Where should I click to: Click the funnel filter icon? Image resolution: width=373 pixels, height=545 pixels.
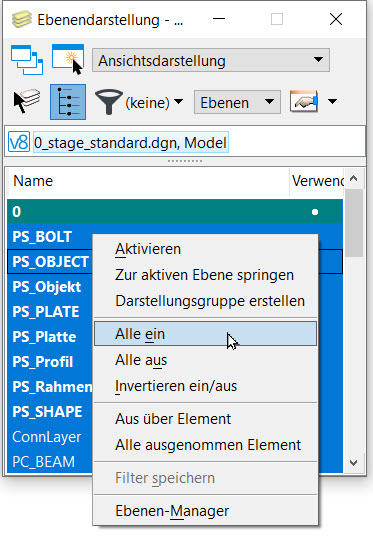click(108, 101)
